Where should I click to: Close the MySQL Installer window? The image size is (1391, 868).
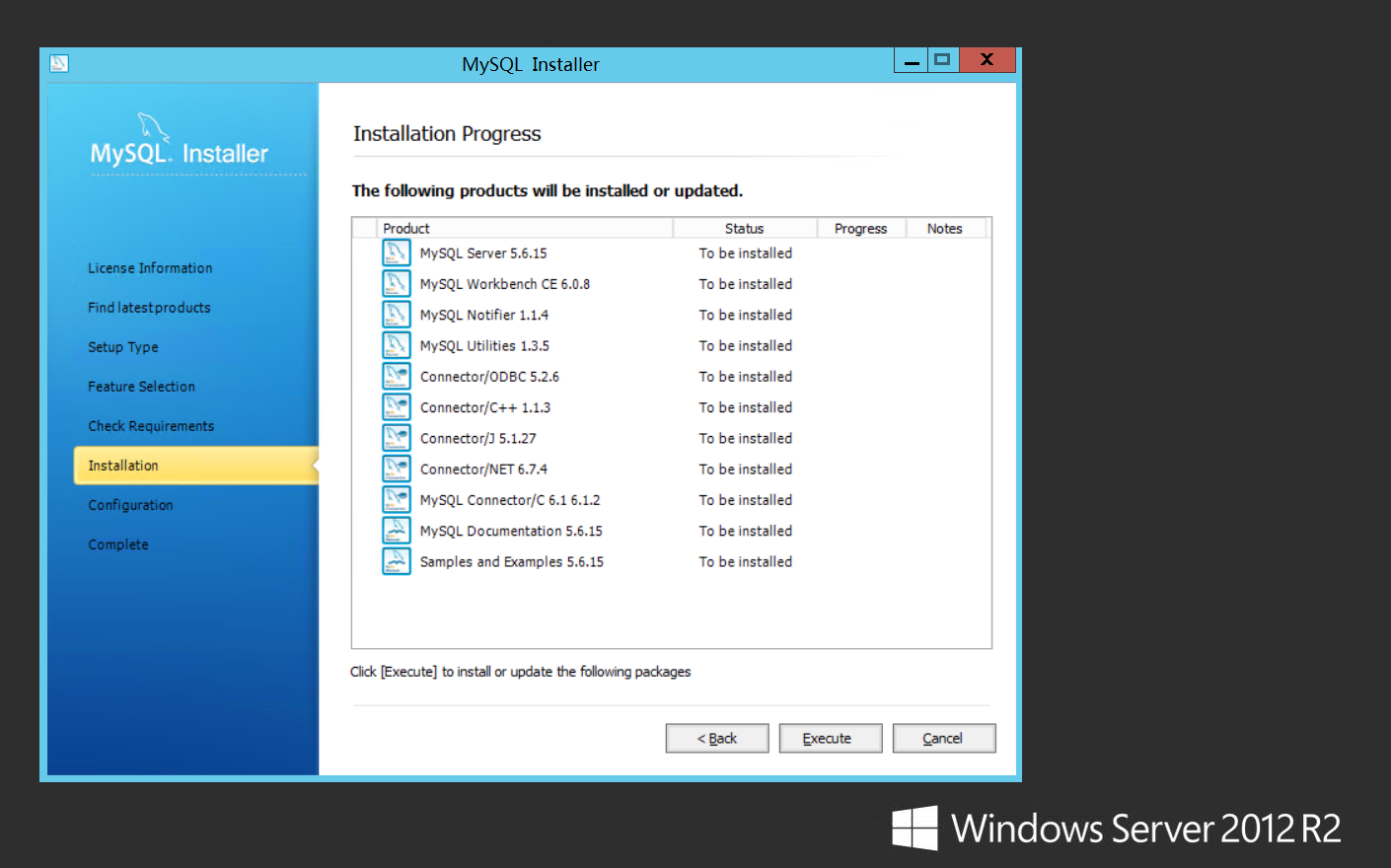[987, 60]
